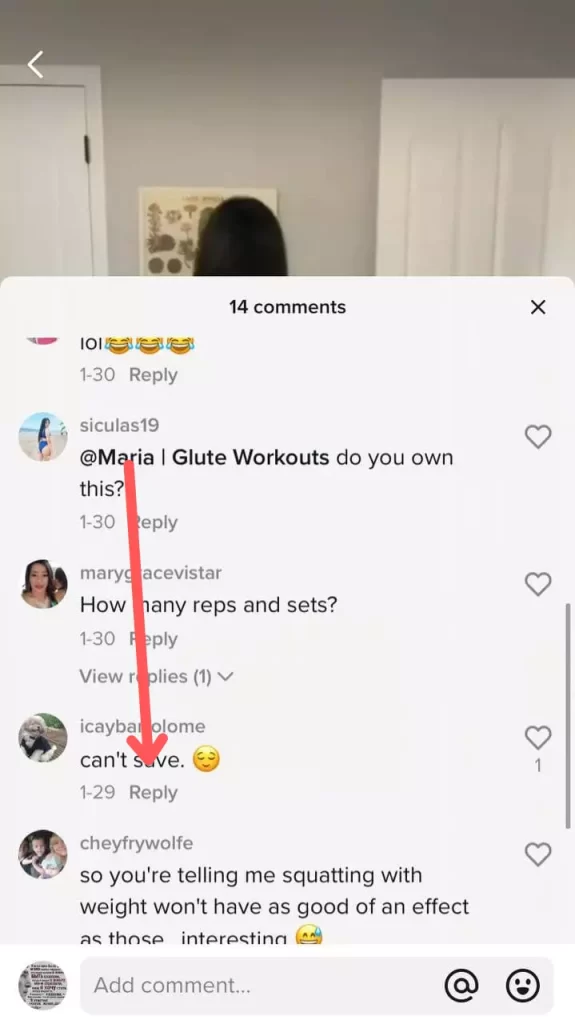
Task: Reply to icaybartolome's comment
Action: click(153, 792)
